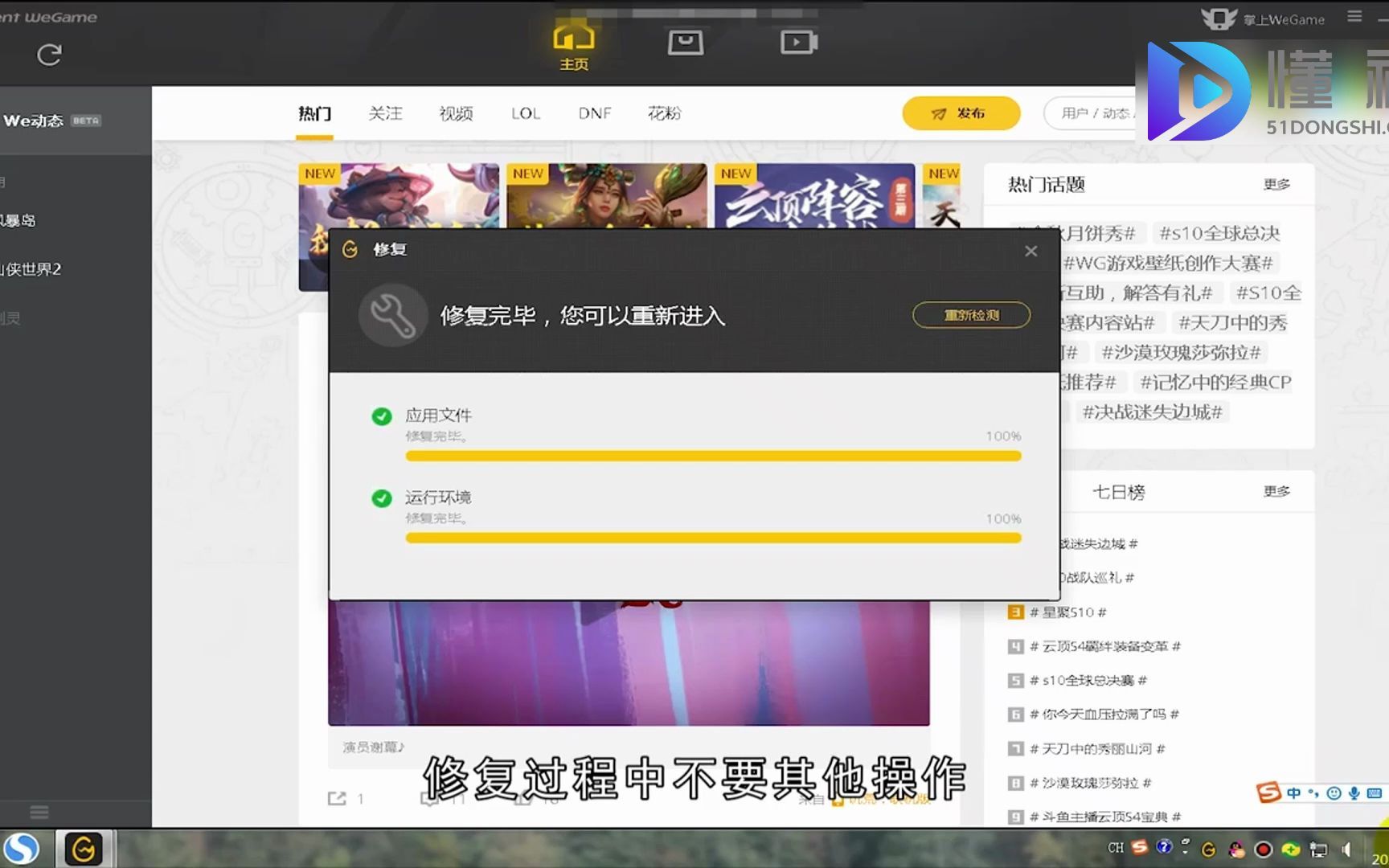
Task: Switch to the 视频 tab
Action: 456,113
